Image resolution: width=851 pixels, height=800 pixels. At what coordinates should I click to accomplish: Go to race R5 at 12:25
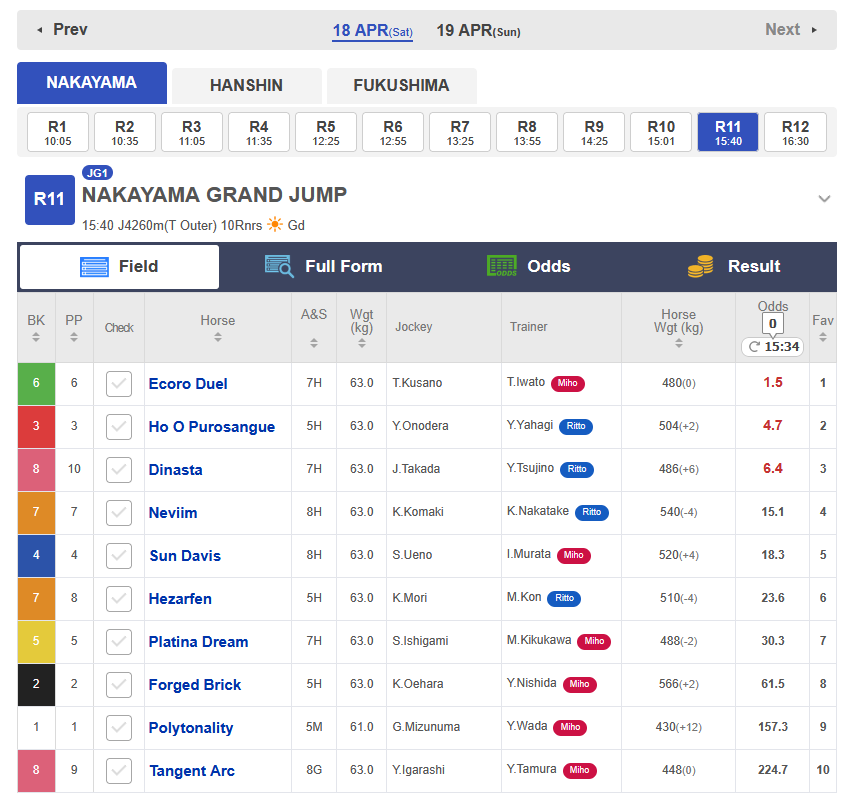[326, 132]
